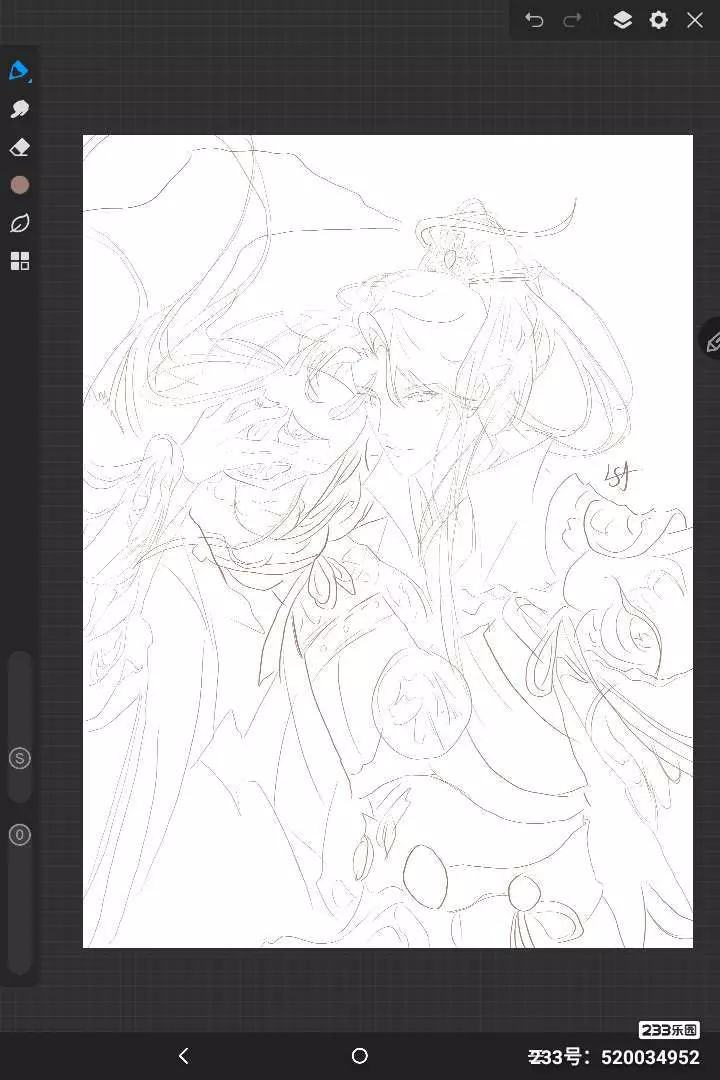The height and width of the screenshot is (1080, 720).
Task: Tap the Android back arrow
Action: (x=183, y=1056)
